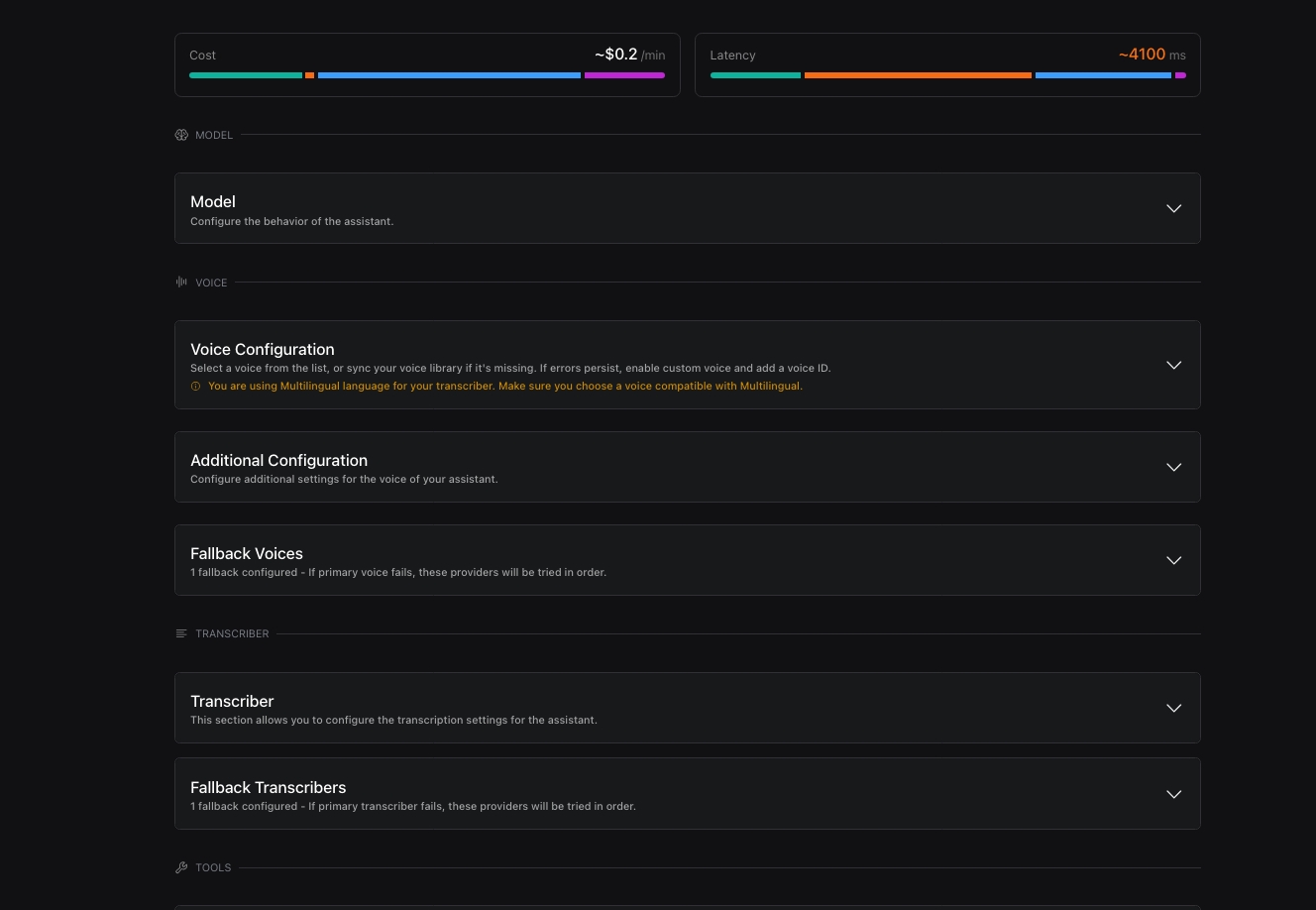This screenshot has height=910, width=1316.
Task: Click the "TOOLS" section heading text
Action: tap(213, 867)
